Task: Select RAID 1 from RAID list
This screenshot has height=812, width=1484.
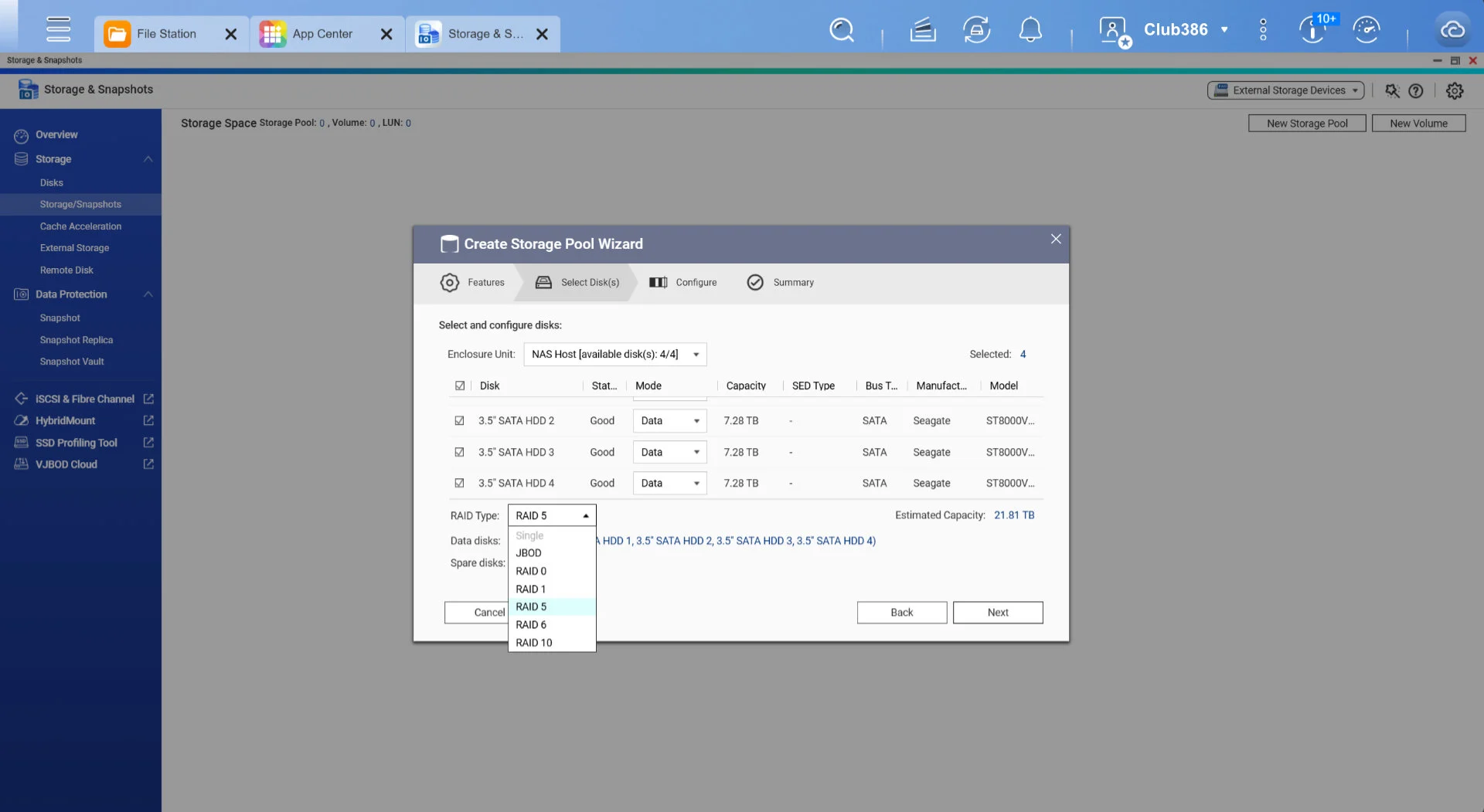Action: [552, 589]
